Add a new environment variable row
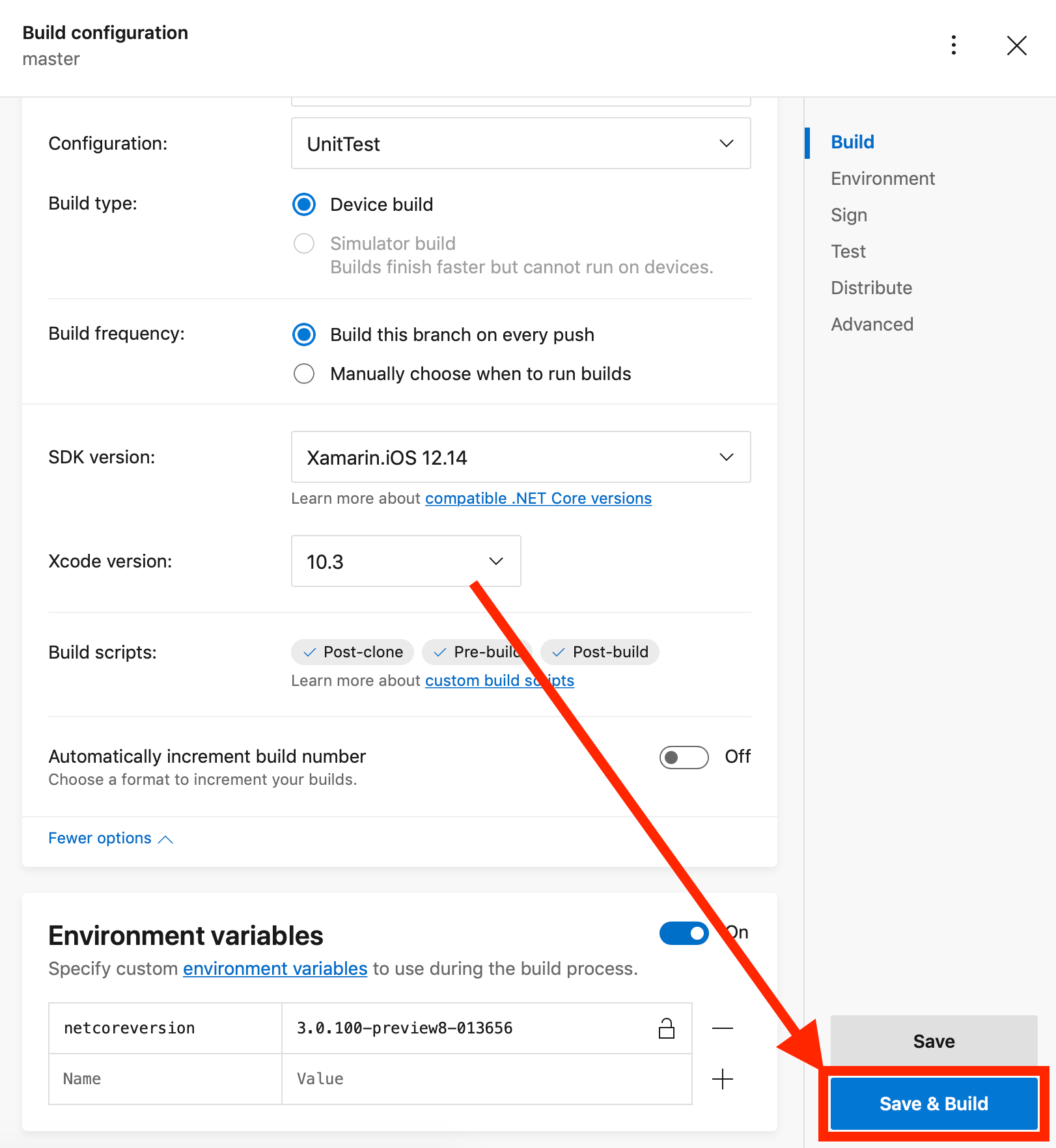 click(723, 1079)
